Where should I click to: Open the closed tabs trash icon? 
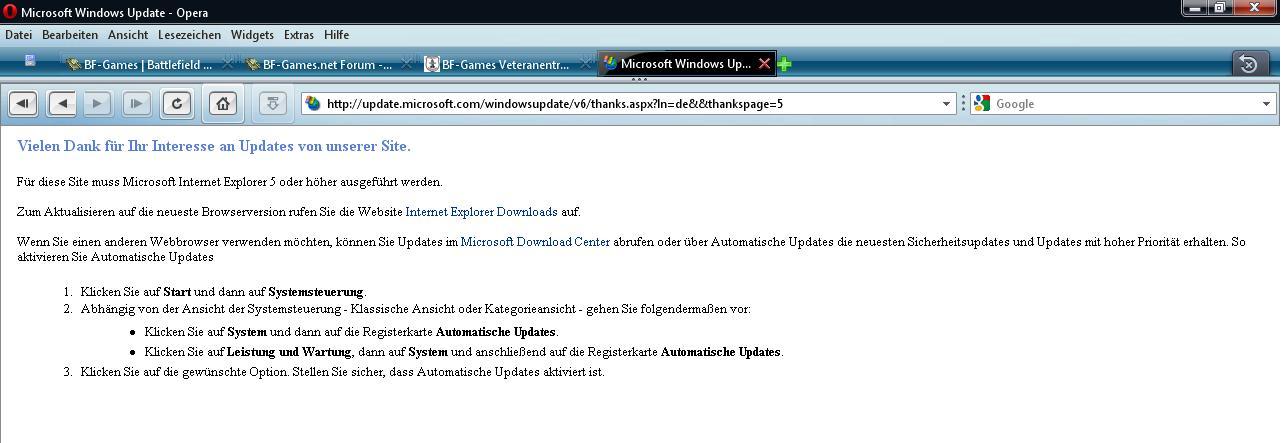pyautogui.click(x=1248, y=64)
